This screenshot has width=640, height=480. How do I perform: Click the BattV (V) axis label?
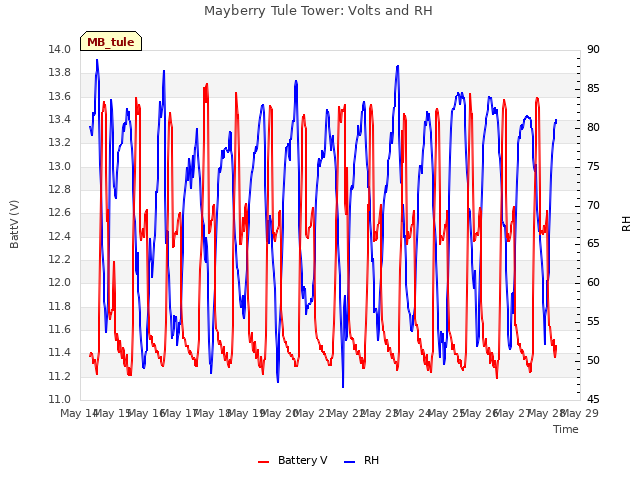pos(14,224)
